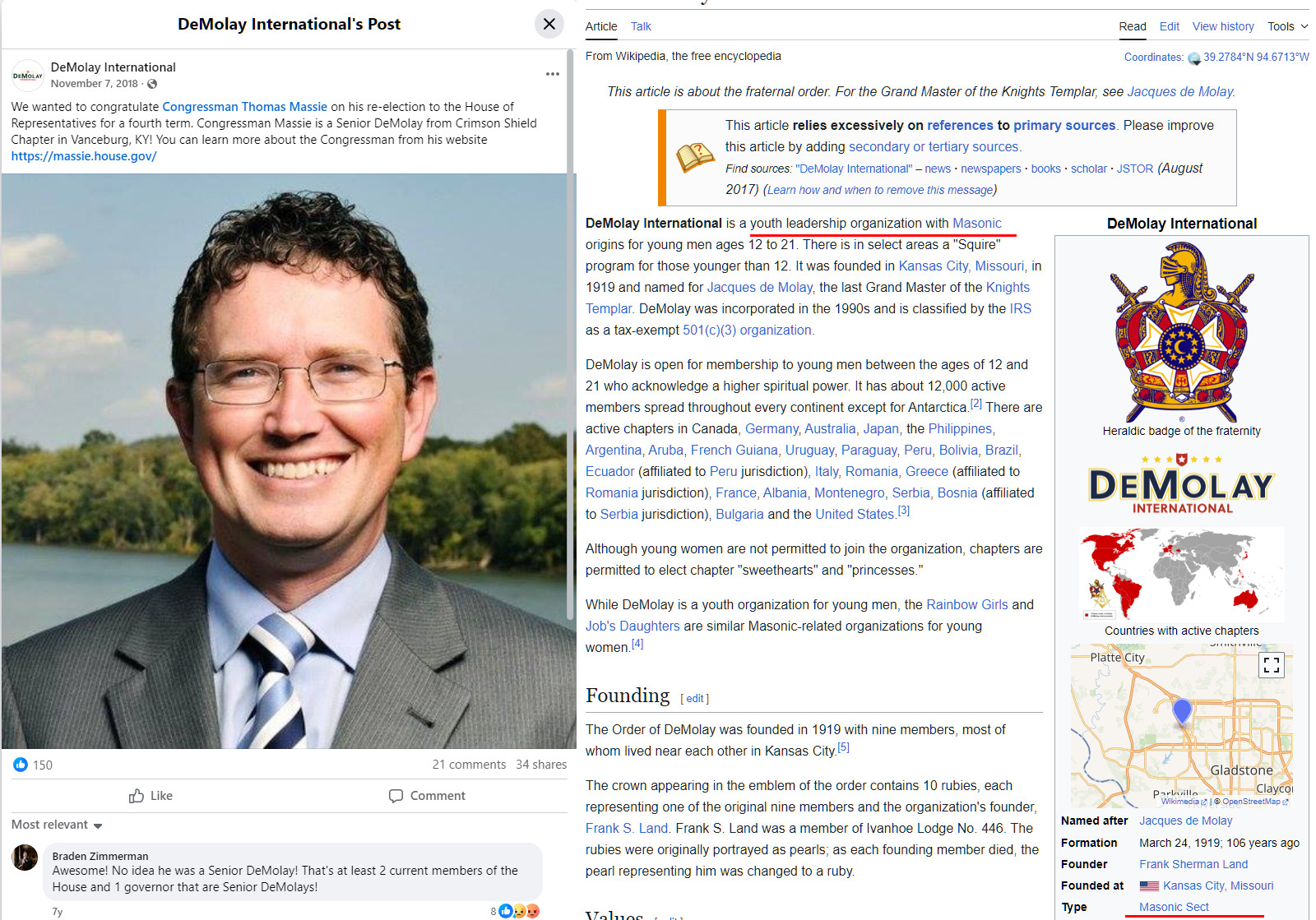The height and width of the screenshot is (920, 1316).
Task: Open the Philippines country link
Action: (960, 429)
